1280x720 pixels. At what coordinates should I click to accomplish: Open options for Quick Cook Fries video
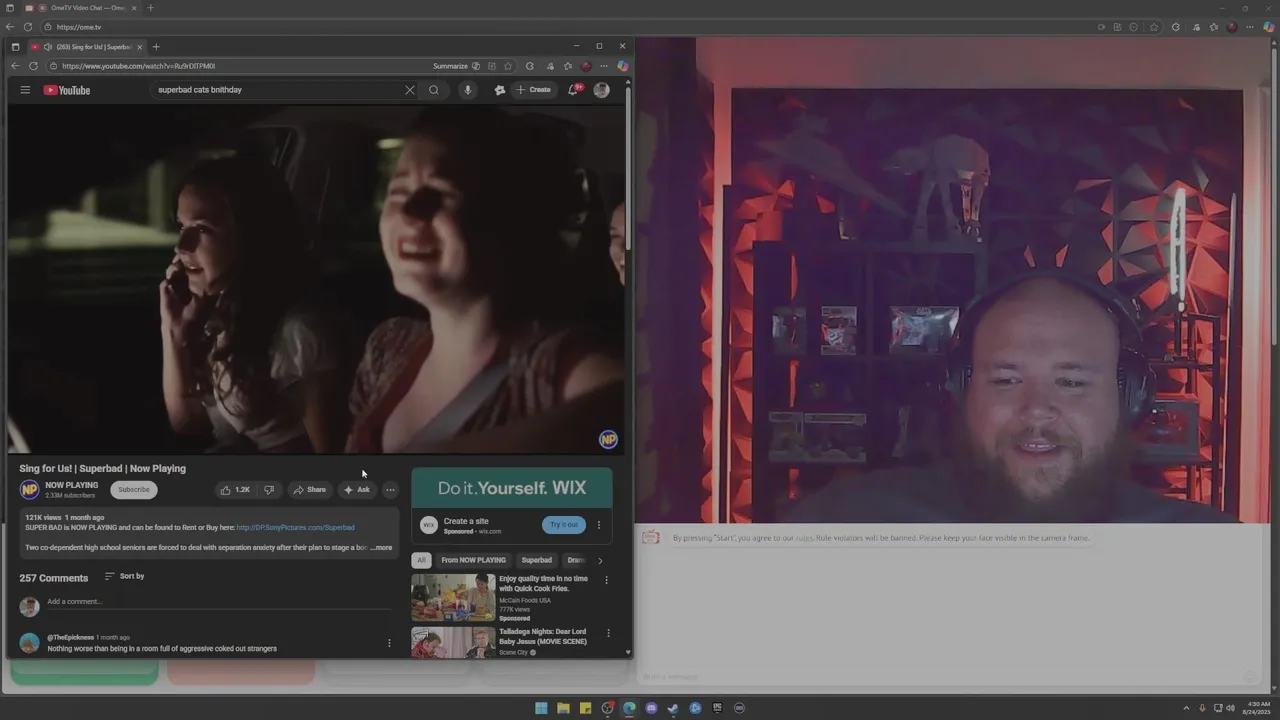tap(606, 580)
